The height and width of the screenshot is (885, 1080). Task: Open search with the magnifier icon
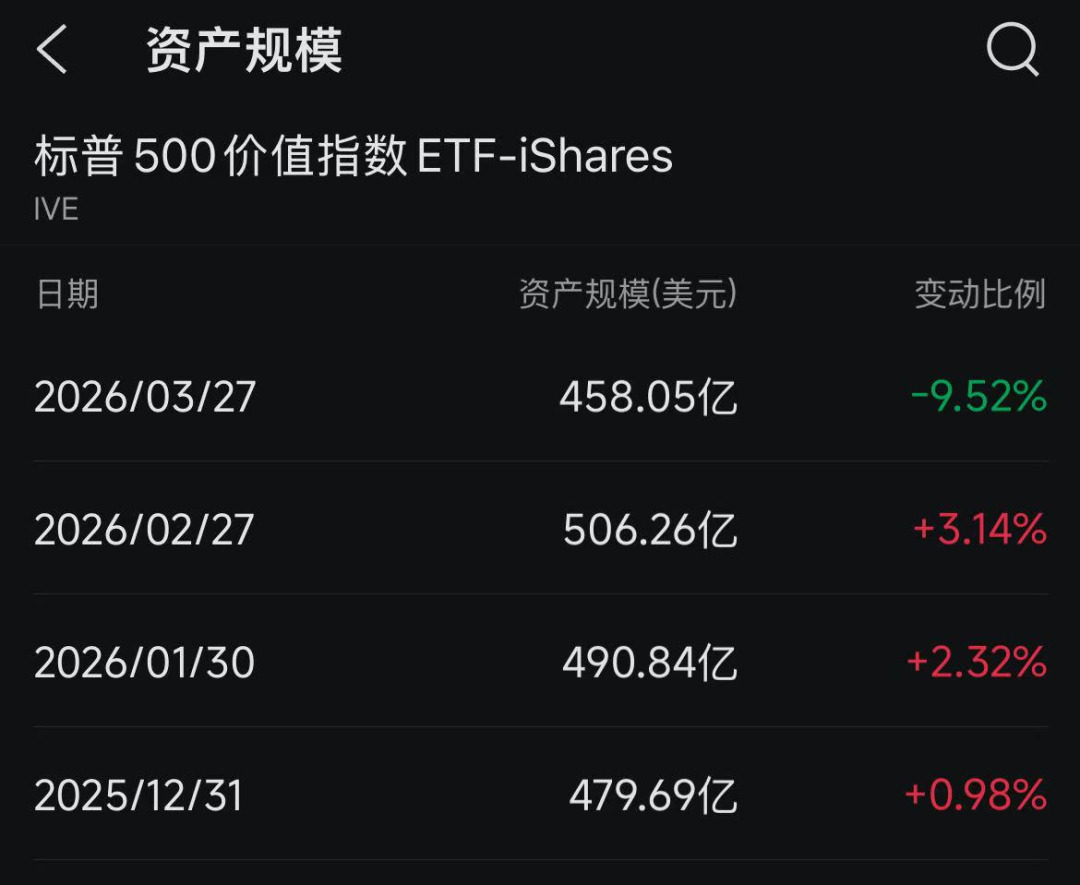[1012, 50]
